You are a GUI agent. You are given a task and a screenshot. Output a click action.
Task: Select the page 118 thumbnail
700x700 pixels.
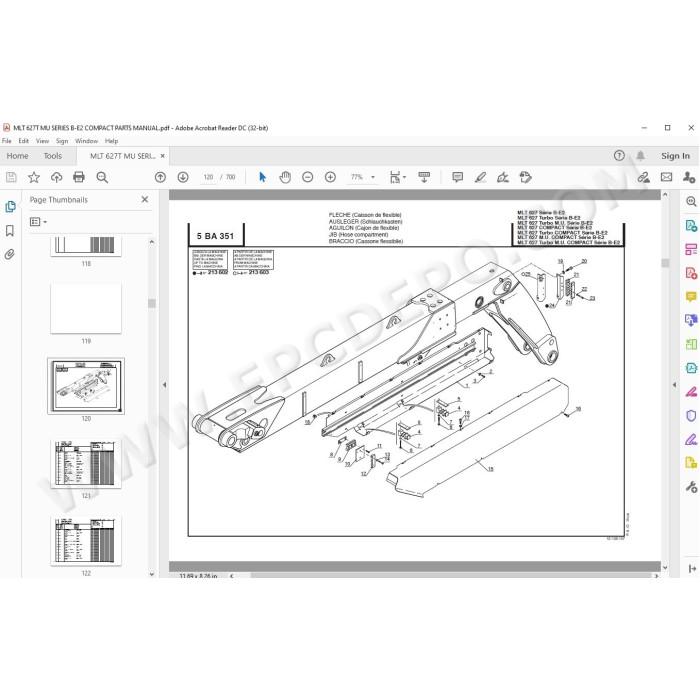click(x=86, y=246)
